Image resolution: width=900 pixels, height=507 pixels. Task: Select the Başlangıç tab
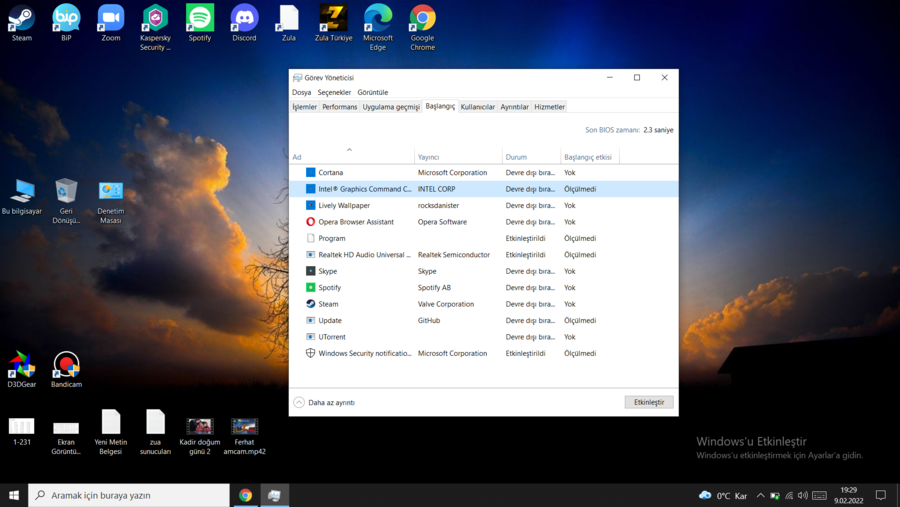440,106
